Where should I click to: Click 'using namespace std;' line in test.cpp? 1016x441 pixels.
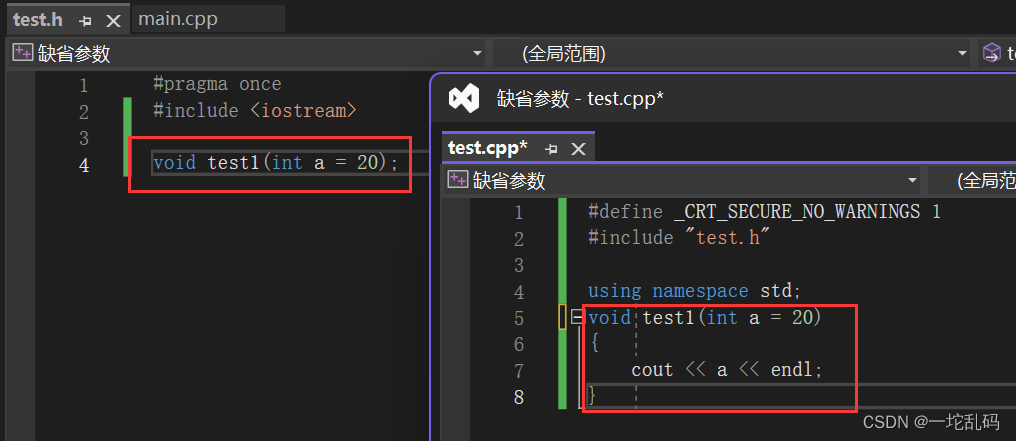[694, 291]
